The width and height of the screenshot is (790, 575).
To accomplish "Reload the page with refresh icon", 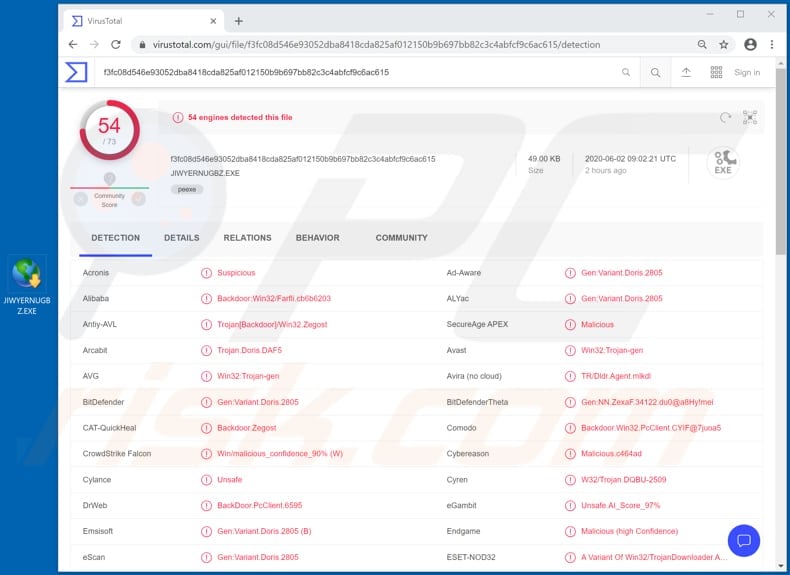I will coord(116,44).
